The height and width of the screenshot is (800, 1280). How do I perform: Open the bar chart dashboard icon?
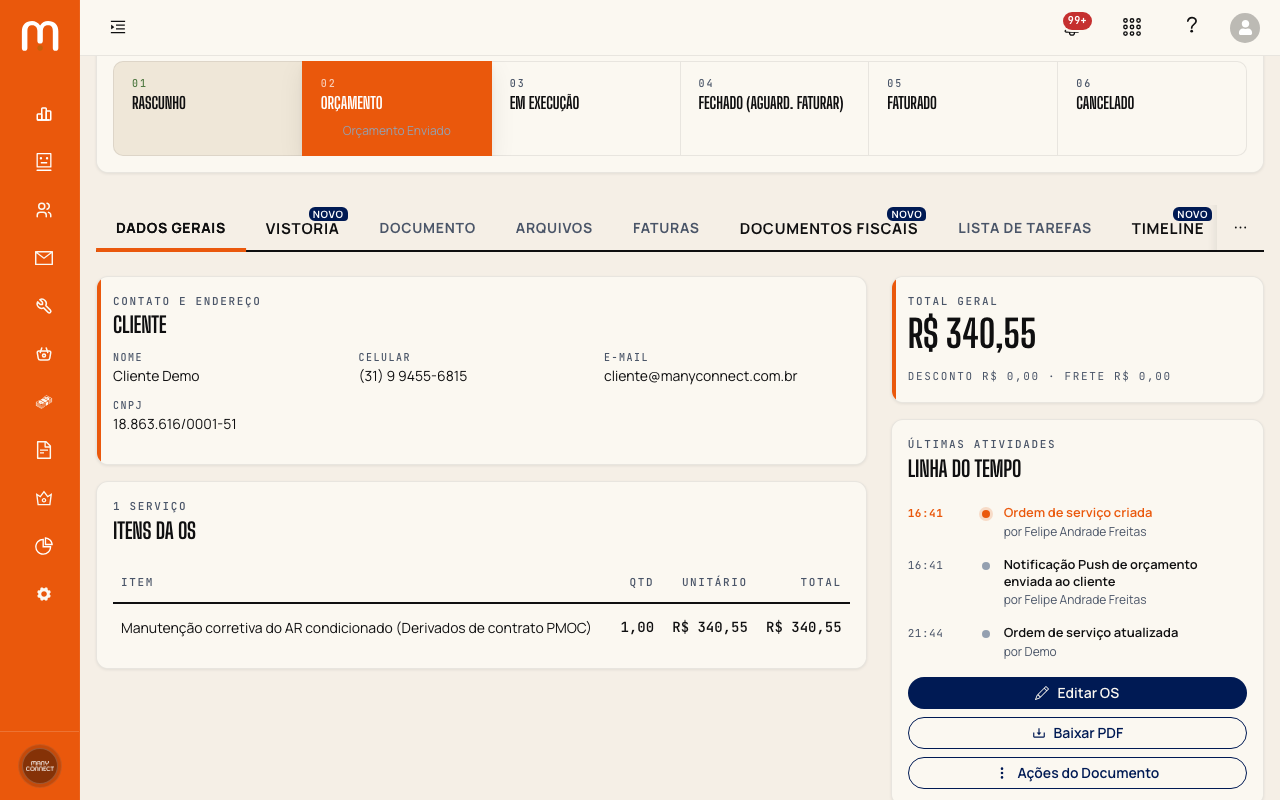[x=44, y=114]
